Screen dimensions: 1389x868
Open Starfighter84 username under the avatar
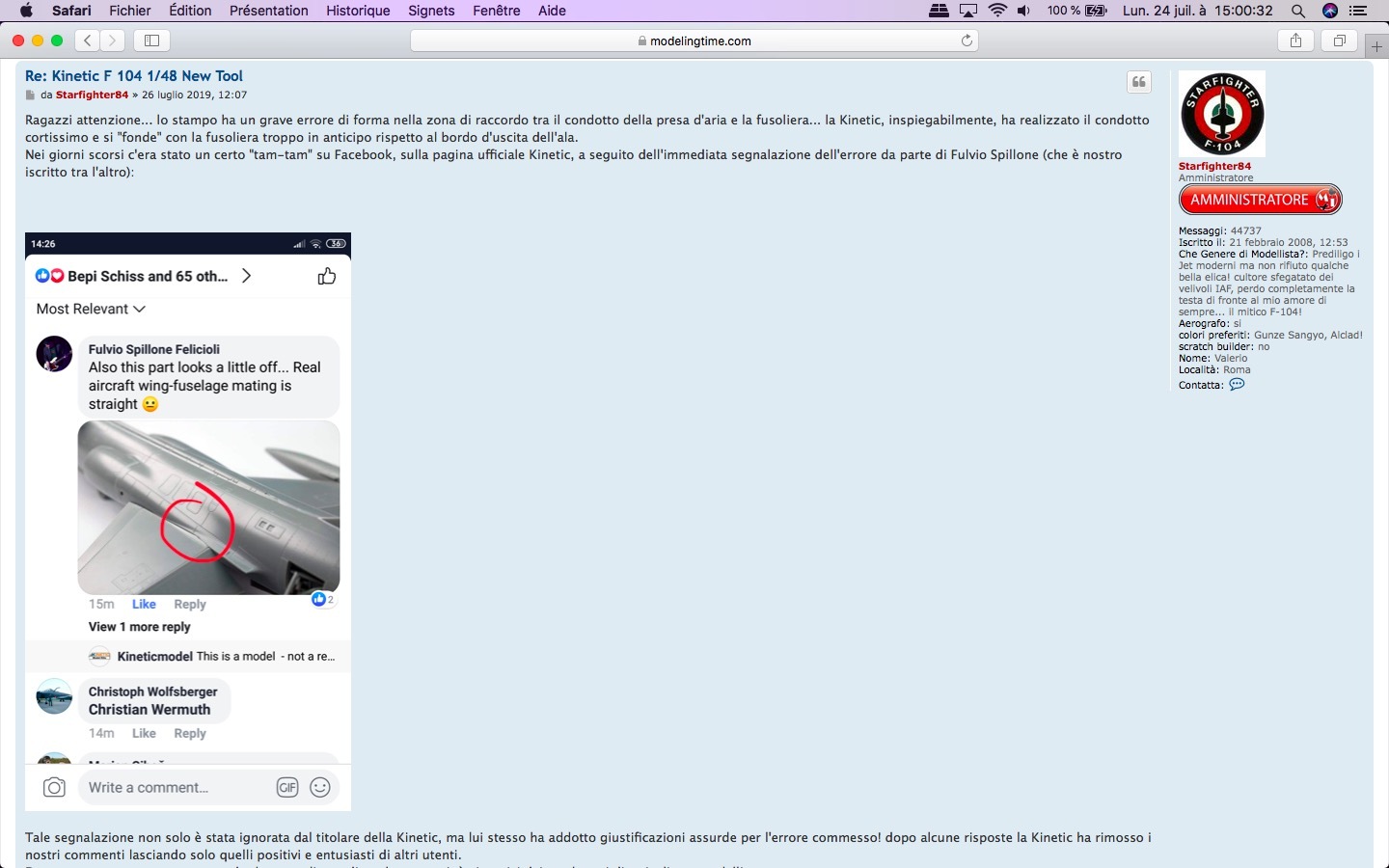[1214, 166]
